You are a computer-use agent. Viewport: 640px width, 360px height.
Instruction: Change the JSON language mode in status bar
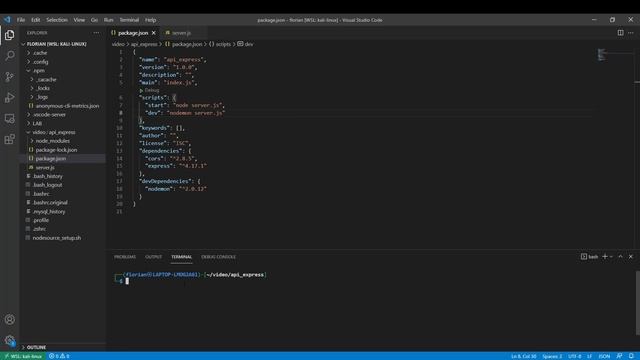click(x=604, y=356)
